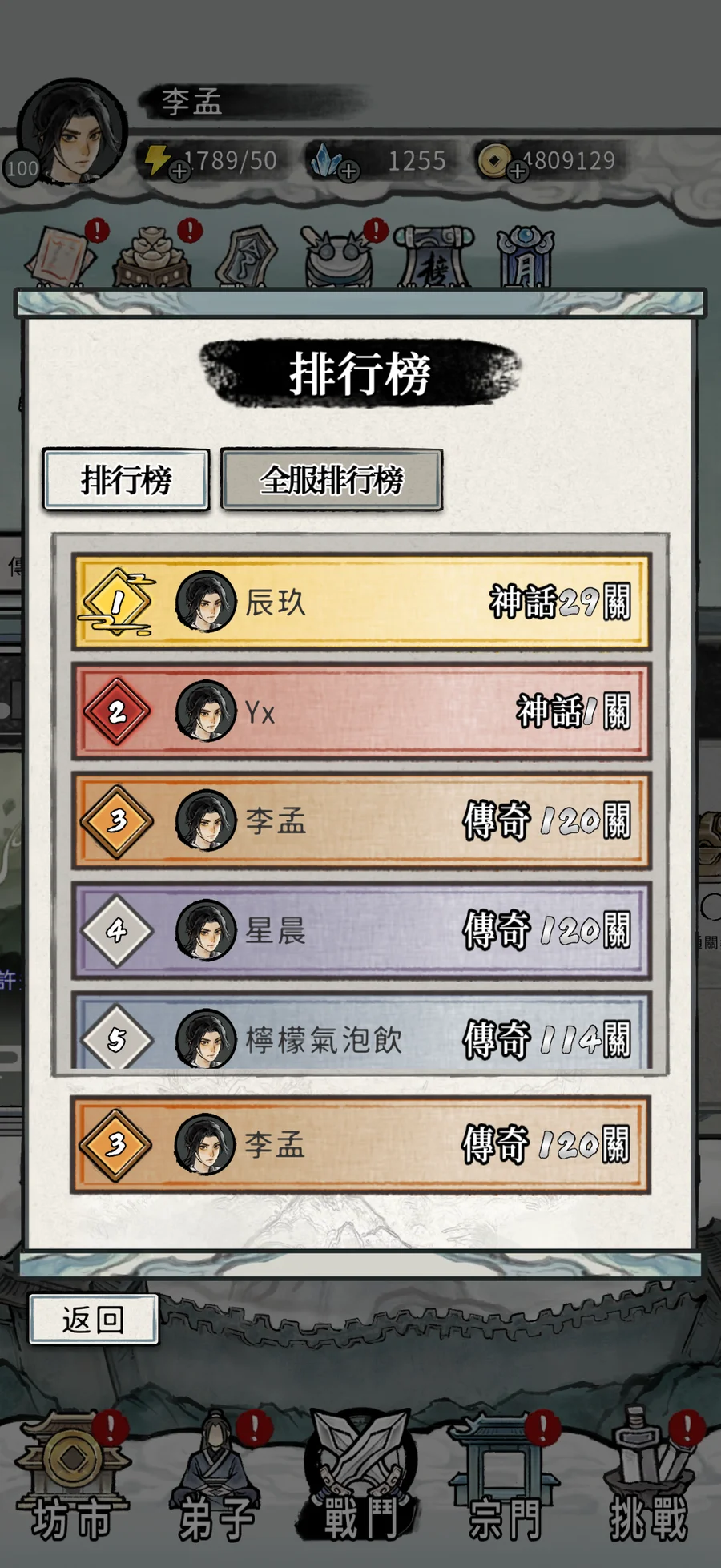Add coins with the plus icon
This screenshot has height=1568, width=721.
518,171
